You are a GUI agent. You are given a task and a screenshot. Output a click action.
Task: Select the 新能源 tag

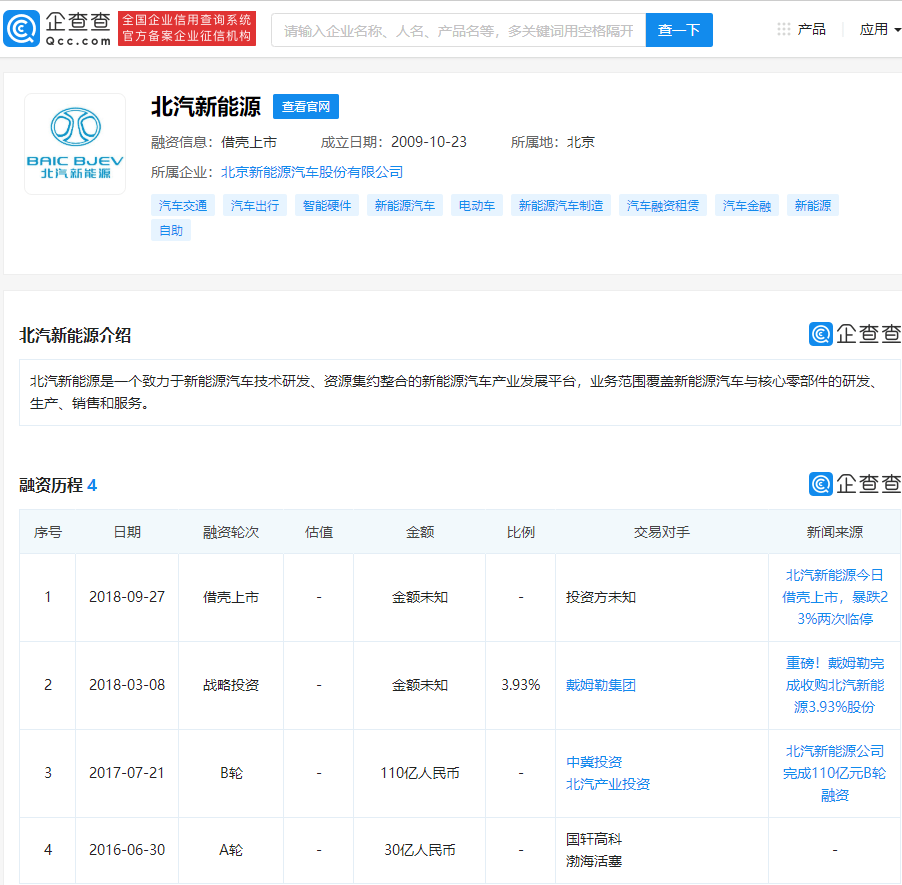[x=813, y=205]
